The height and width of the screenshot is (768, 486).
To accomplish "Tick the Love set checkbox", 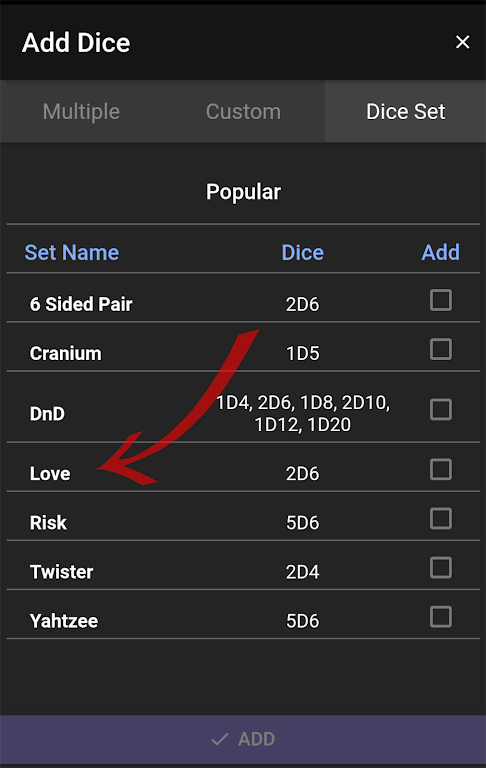I will 441,469.
